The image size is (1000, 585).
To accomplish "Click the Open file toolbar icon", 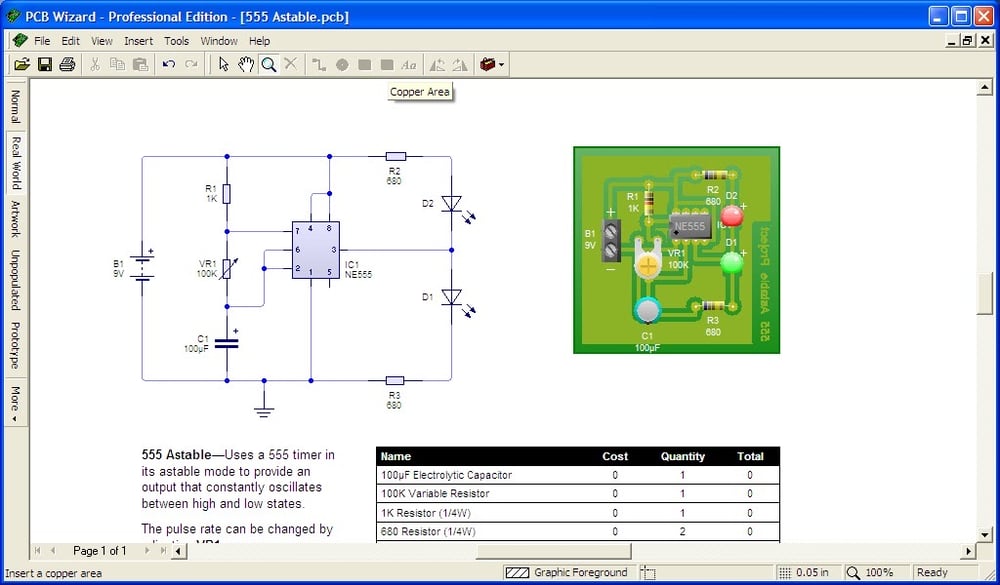I will 22,64.
